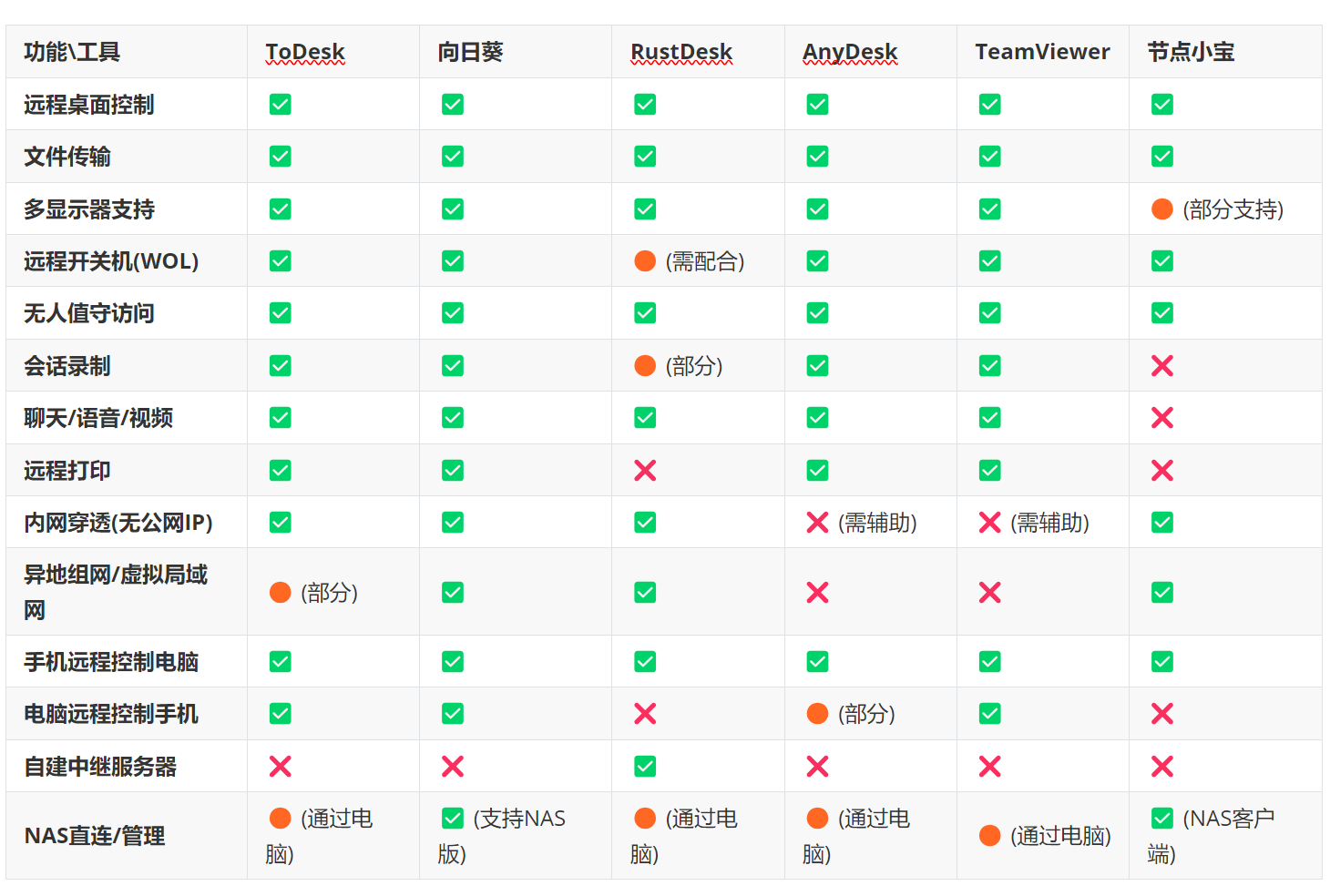1330x896 pixels.
Task: Click the red X for 节点小宝 会话录制
Action: tap(1162, 366)
